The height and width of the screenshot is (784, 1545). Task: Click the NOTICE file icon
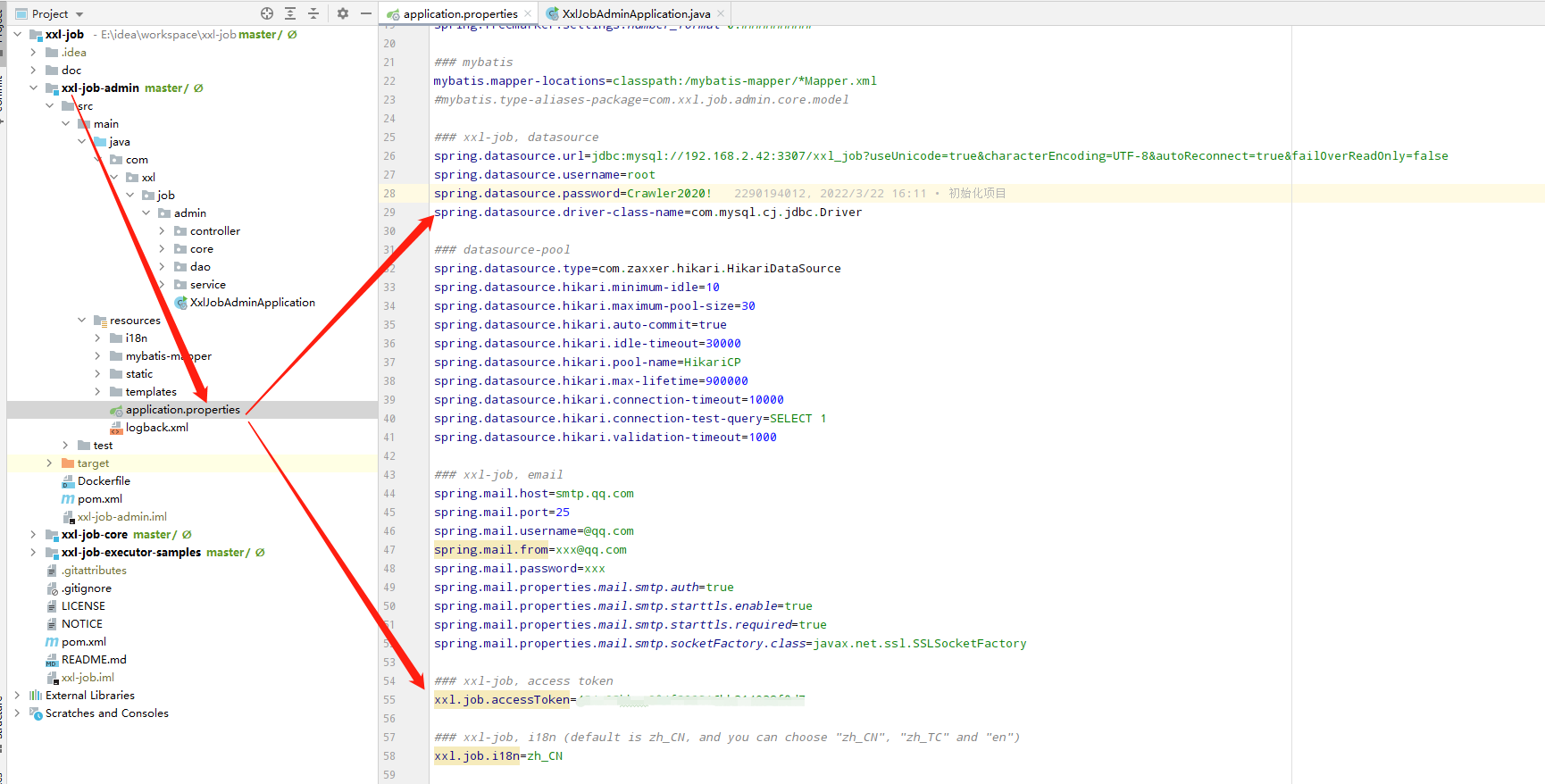[x=52, y=624]
